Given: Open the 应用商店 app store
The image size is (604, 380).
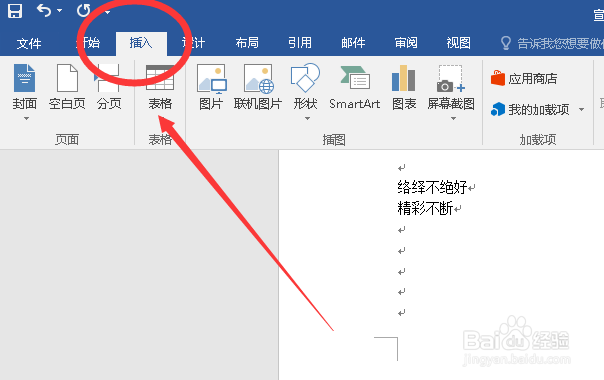Looking at the screenshot, I should [524, 79].
